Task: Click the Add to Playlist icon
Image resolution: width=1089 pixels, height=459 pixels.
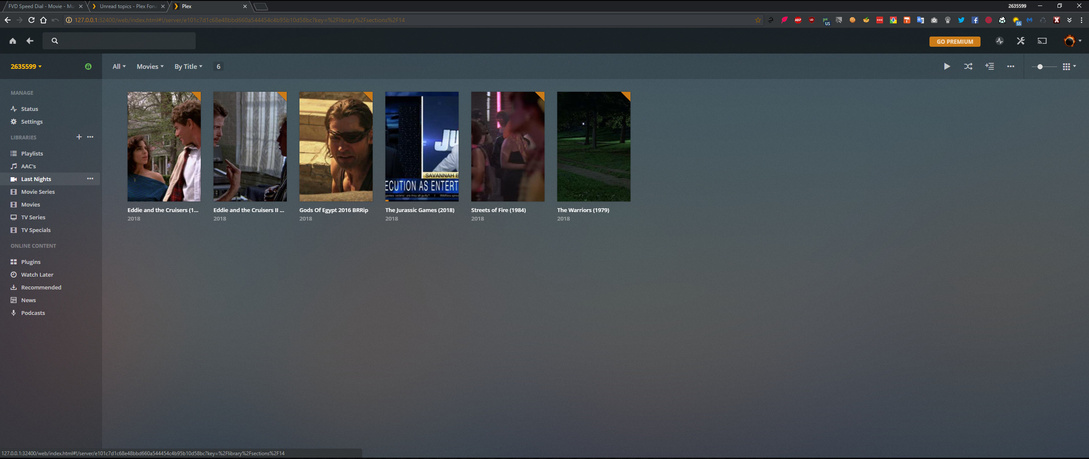Action: point(989,67)
